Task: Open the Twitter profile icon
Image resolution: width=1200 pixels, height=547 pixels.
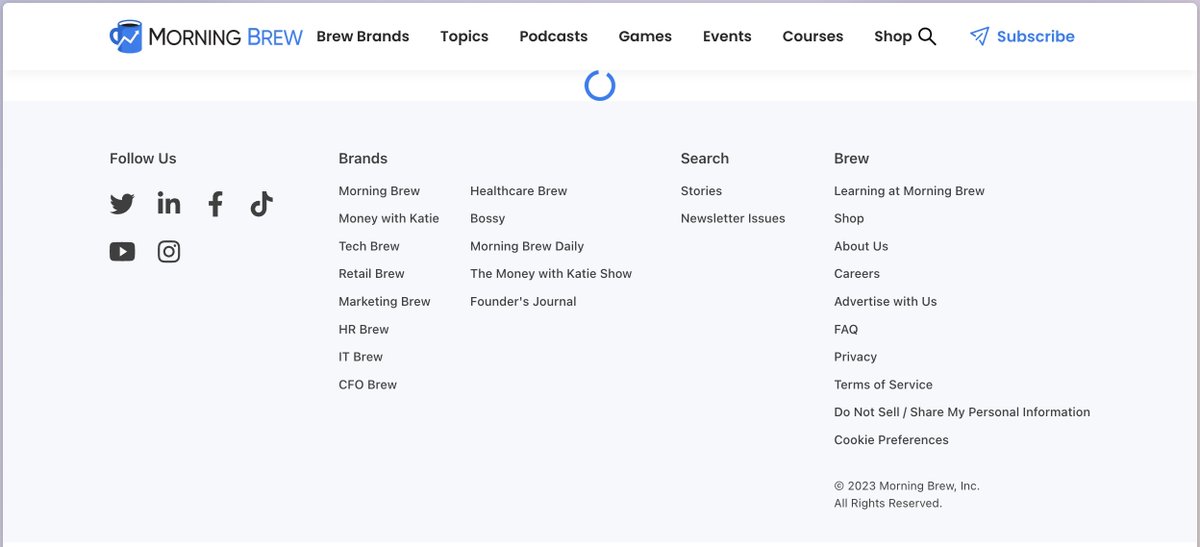Action: (122, 204)
